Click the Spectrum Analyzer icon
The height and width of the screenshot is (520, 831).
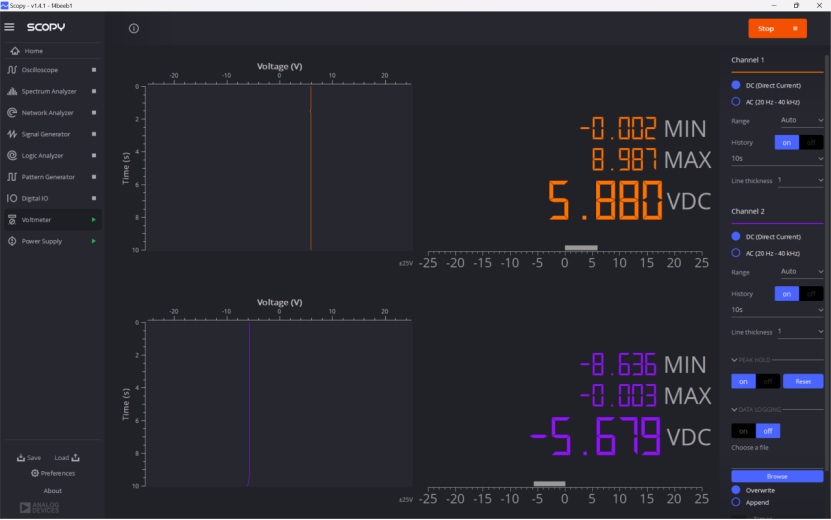tap(12, 91)
